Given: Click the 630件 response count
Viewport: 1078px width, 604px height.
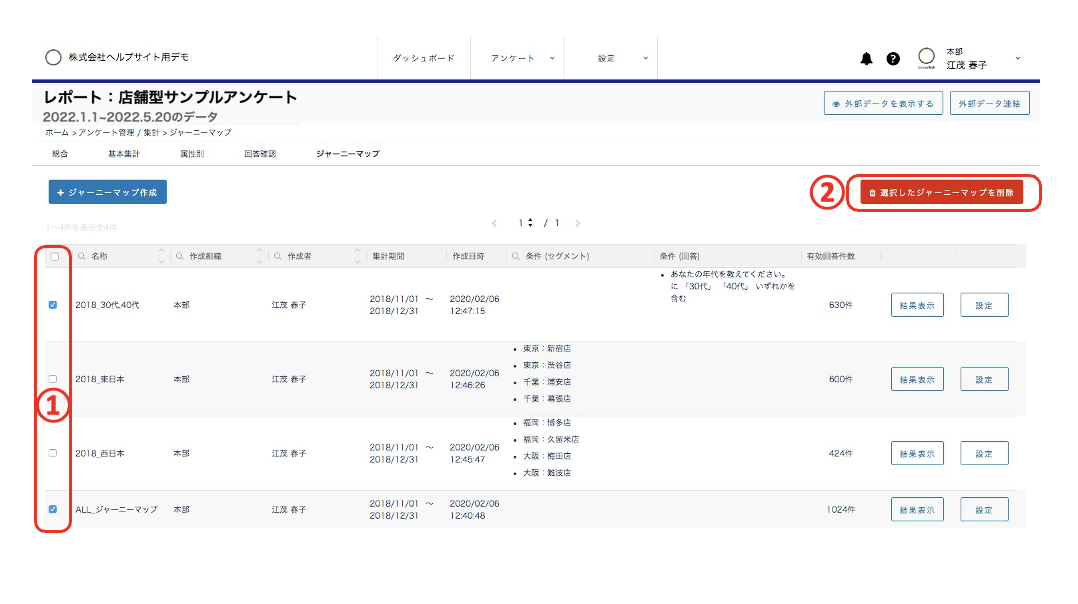Looking at the screenshot, I should pyautogui.click(x=841, y=305).
